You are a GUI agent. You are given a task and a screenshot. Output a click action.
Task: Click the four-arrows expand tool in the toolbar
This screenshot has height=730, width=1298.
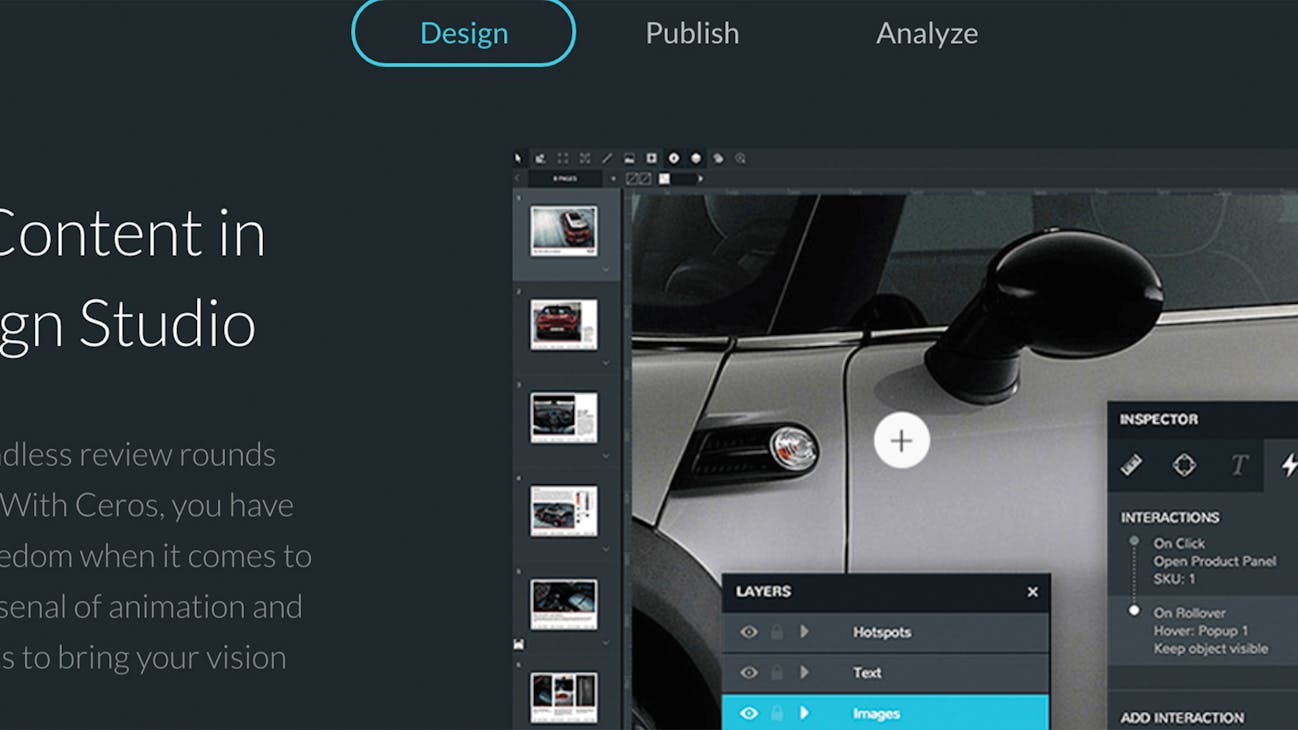pos(585,158)
